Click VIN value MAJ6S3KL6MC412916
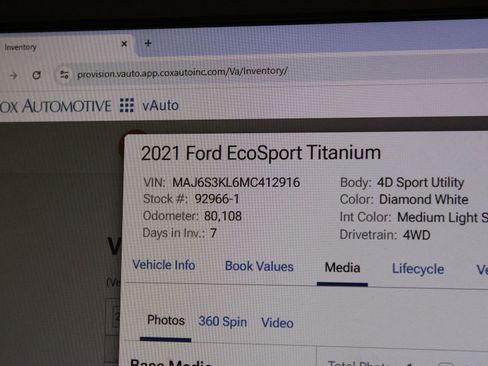The height and width of the screenshot is (366, 488). coord(236,182)
